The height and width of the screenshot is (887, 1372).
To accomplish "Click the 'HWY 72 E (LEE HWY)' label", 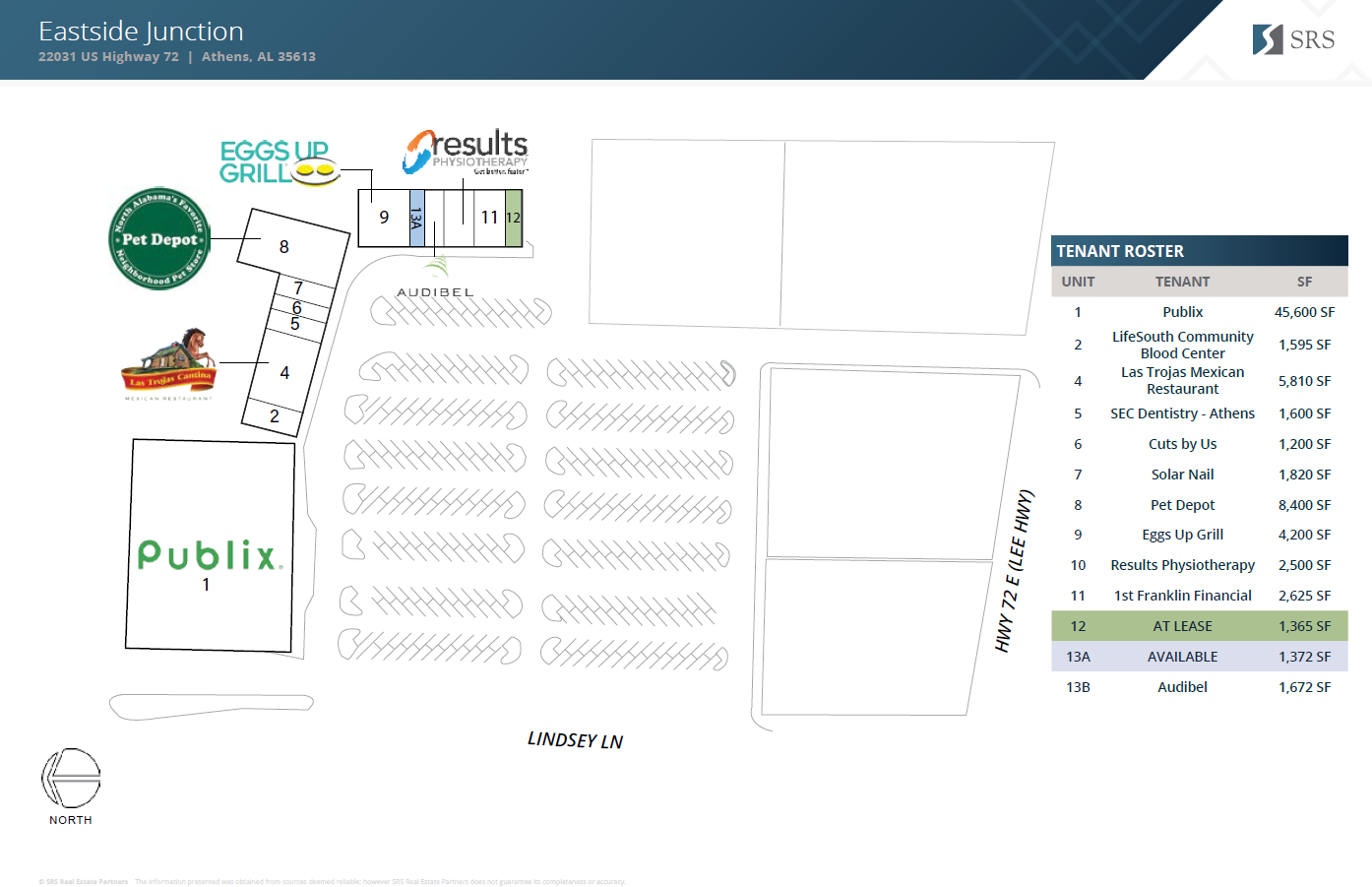I will point(1014,571).
